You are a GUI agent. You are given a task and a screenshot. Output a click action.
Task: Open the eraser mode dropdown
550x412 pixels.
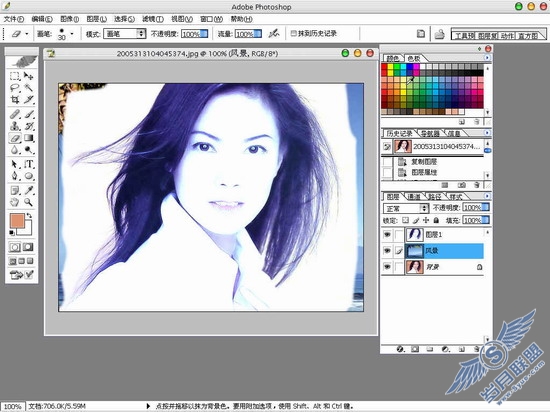125,34
